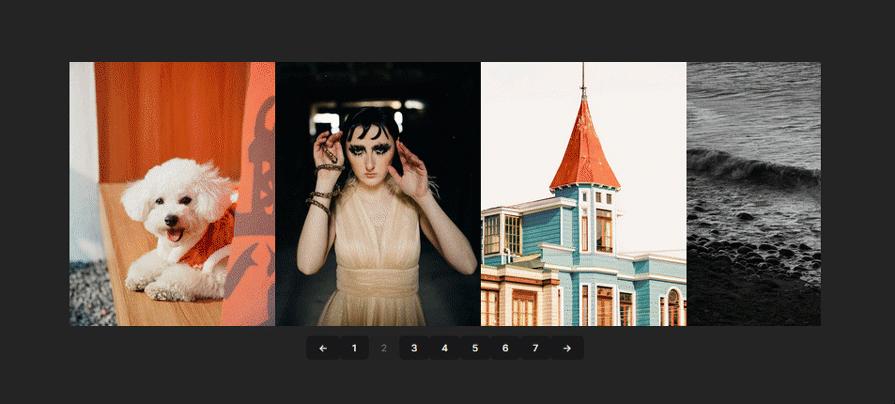This screenshot has width=895, height=404.
Task: View the black-and-white ocean waves photo
Action: pos(753,194)
